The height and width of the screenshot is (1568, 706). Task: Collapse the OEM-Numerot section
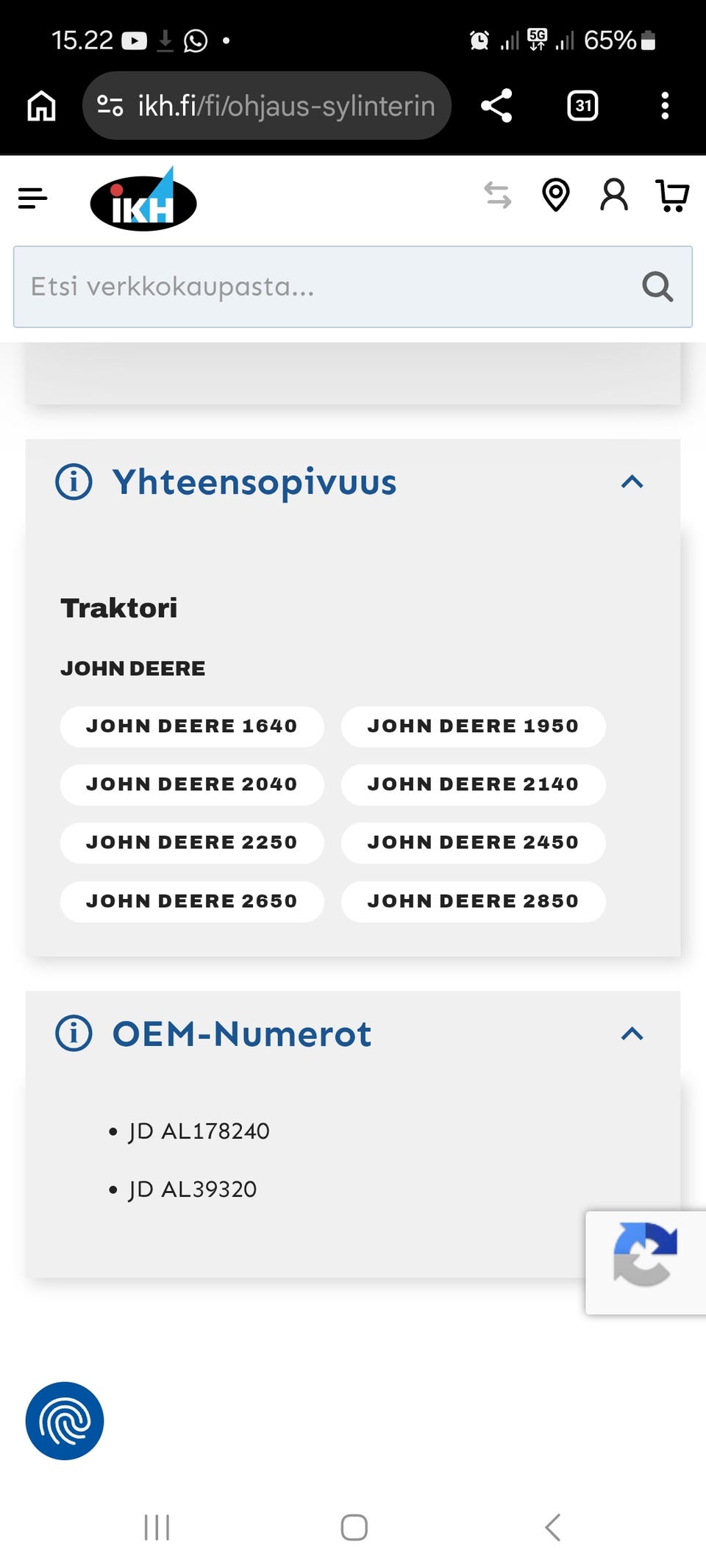tap(632, 1034)
